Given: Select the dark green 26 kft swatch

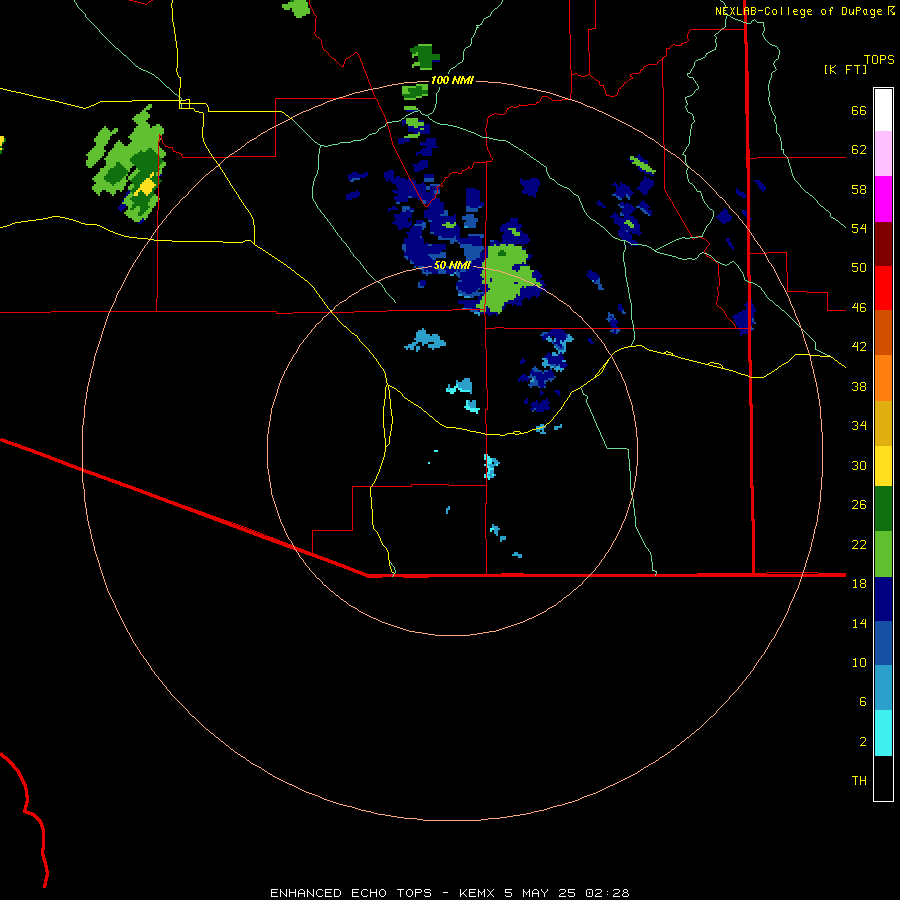Looking at the screenshot, I should pos(883,509).
